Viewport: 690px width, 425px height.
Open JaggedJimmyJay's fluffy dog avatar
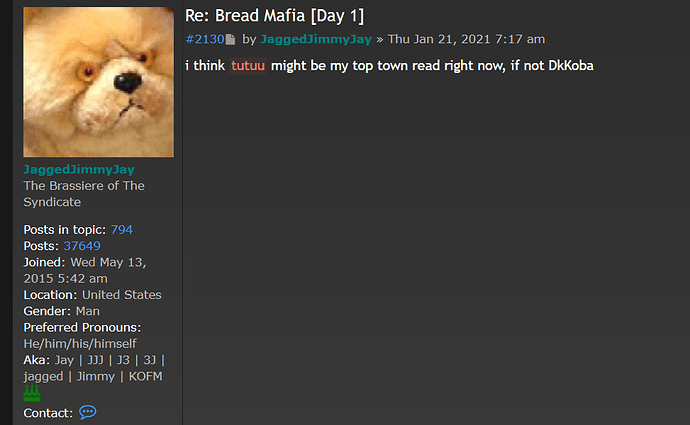click(99, 82)
